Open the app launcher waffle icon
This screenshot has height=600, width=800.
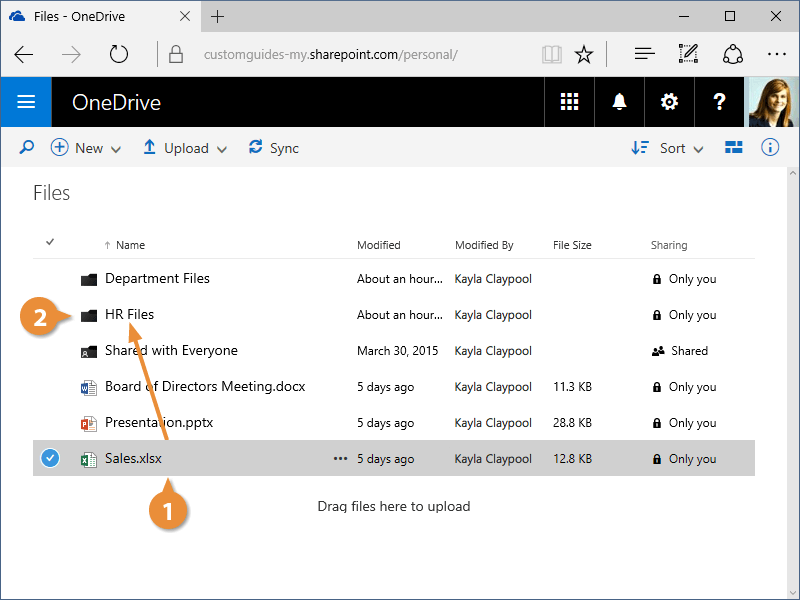569,102
